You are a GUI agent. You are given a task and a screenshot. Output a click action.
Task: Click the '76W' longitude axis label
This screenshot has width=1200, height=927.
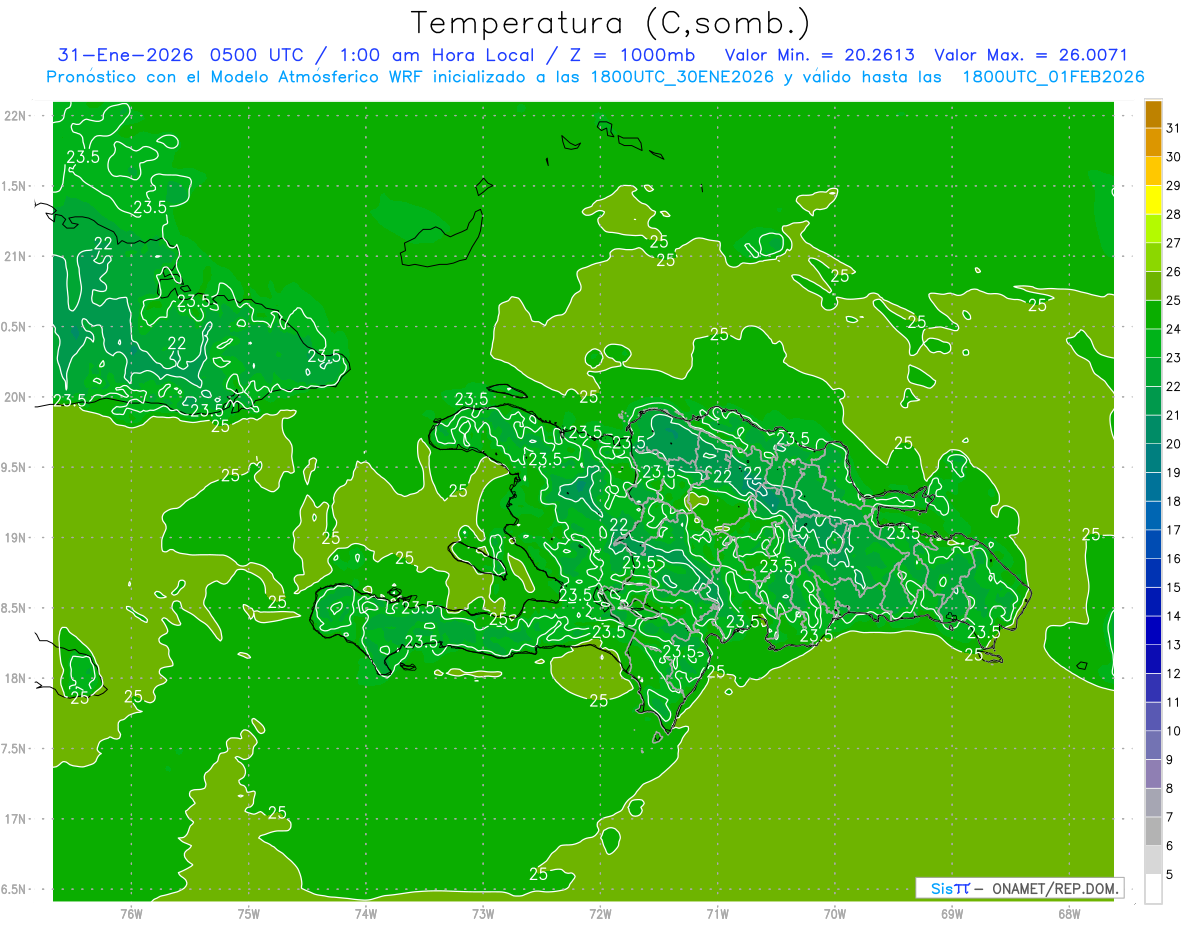(x=131, y=914)
